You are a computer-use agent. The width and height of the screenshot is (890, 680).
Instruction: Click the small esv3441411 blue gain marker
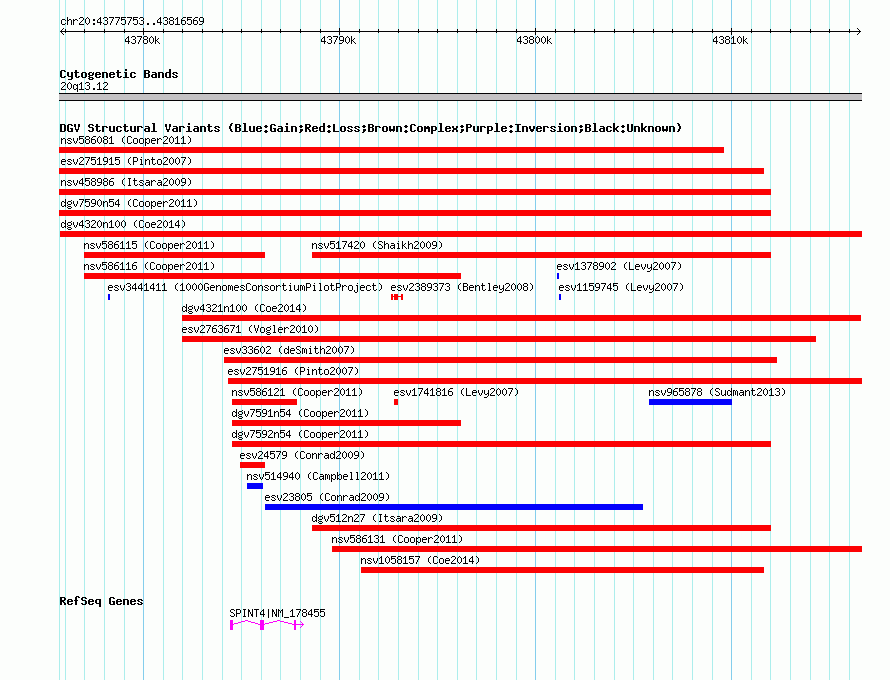pos(108,297)
